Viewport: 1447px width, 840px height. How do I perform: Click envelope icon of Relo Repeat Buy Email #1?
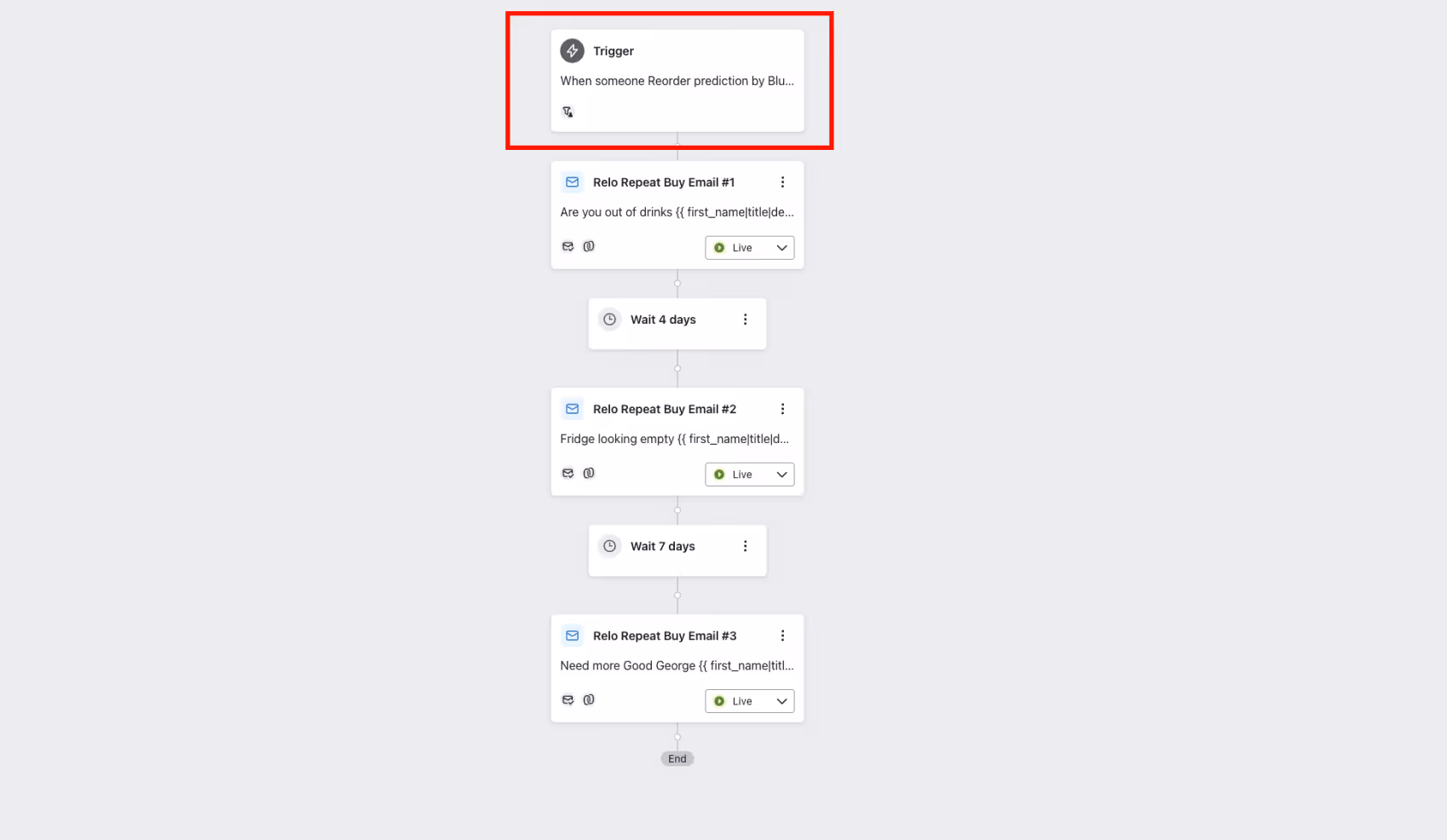click(572, 182)
